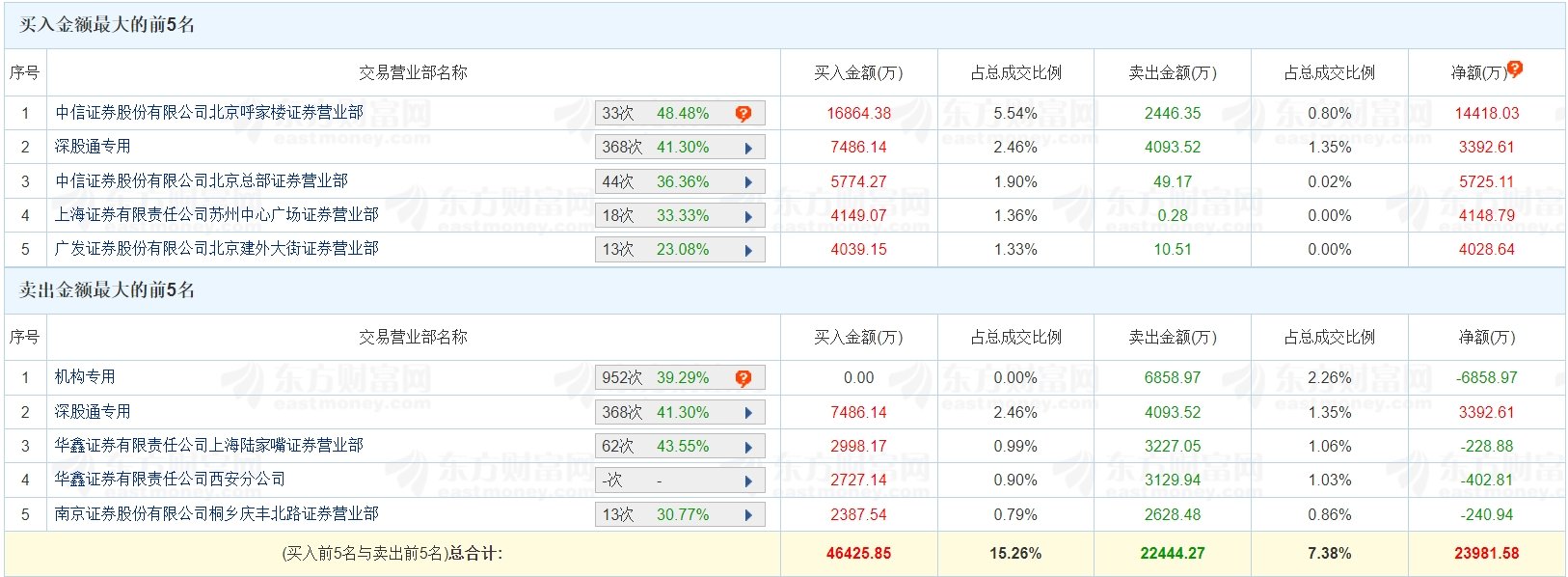Viewport: 1568px width, 577px height.
Task: Click the 深股通专用 arrow in the top sellers table
Action: (x=748, y=413)
